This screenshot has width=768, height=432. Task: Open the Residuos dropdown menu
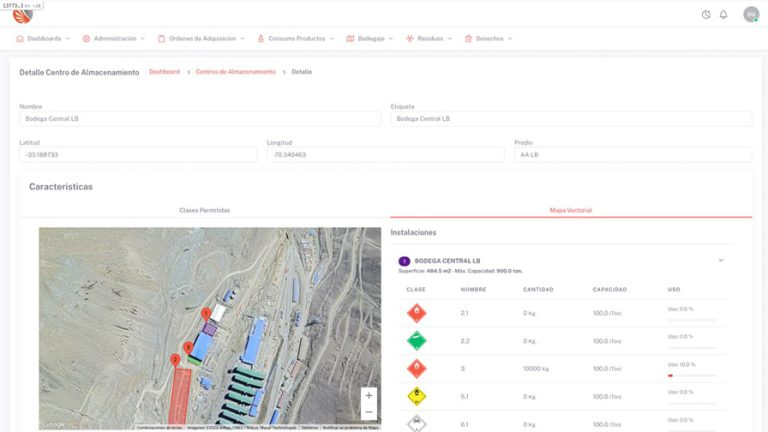pos(429,38)
